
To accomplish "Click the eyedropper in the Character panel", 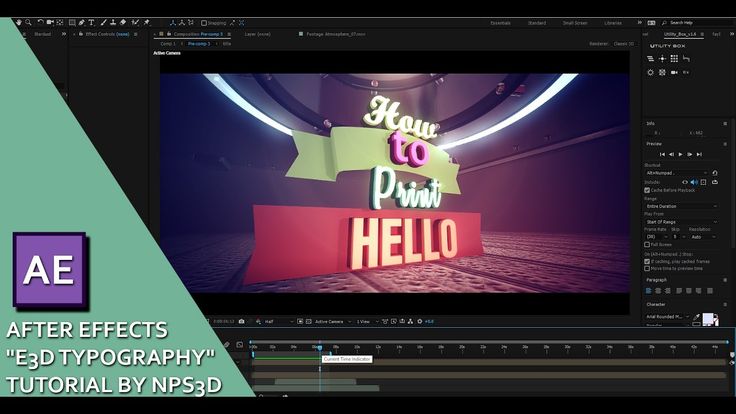I will click(x=698, y=318).
